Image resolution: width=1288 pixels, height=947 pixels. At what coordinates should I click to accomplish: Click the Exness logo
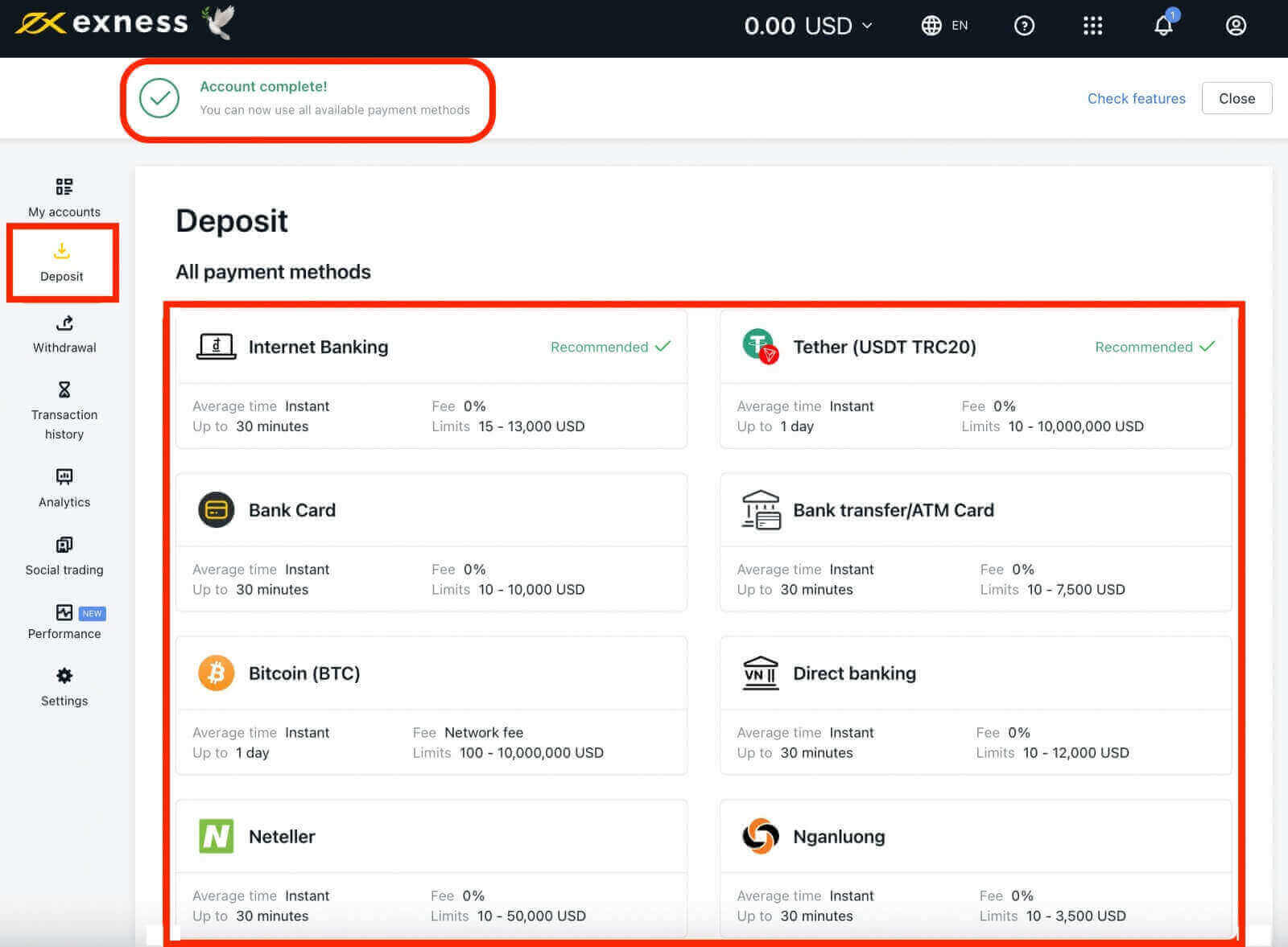[x=102, y=23]
